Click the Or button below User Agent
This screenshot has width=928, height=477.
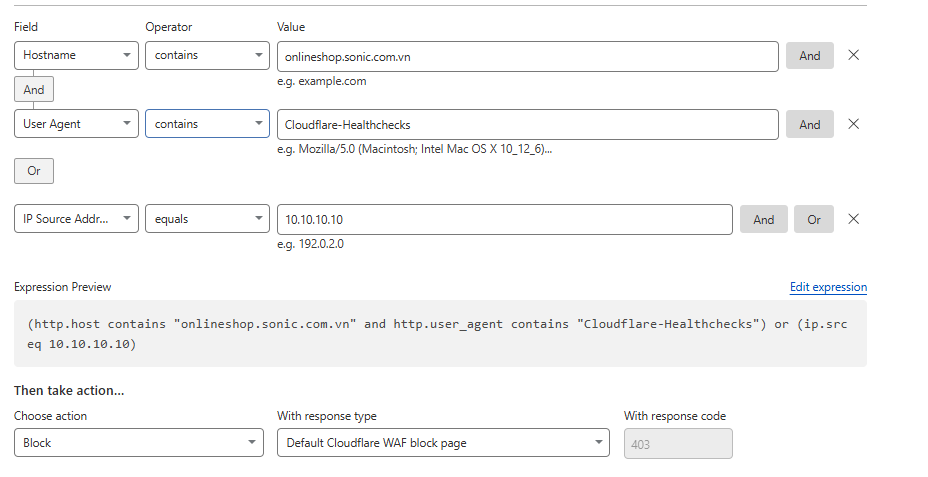(34, 171)
